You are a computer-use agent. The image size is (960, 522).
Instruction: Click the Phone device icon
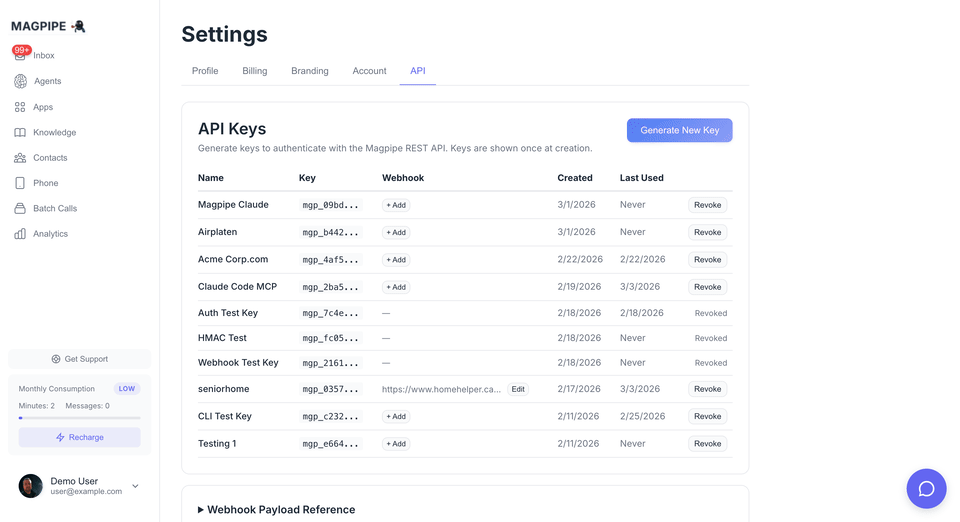pyautogui.click(x=20, y=183)
